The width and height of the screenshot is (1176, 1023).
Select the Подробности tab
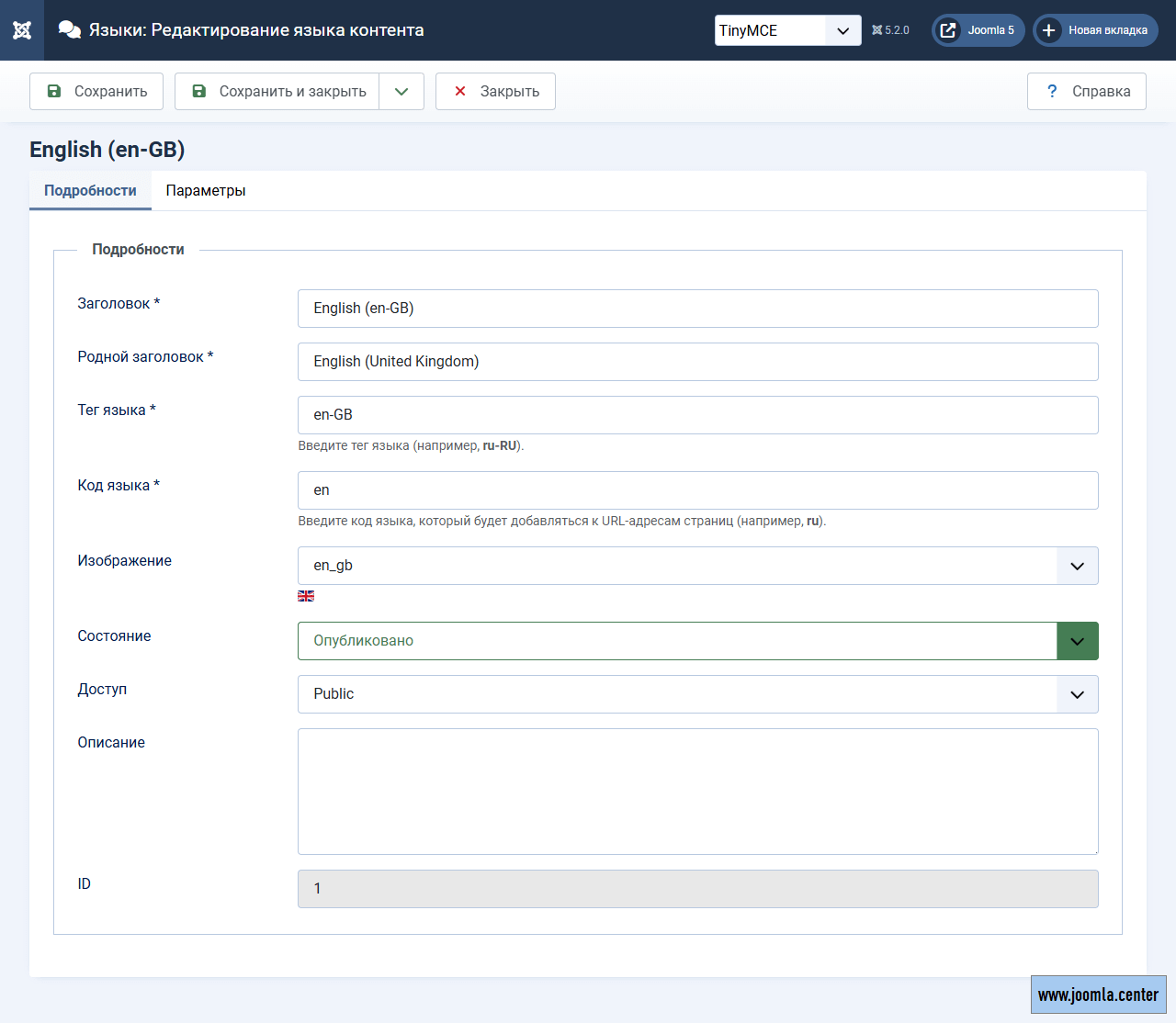(90, 191)
